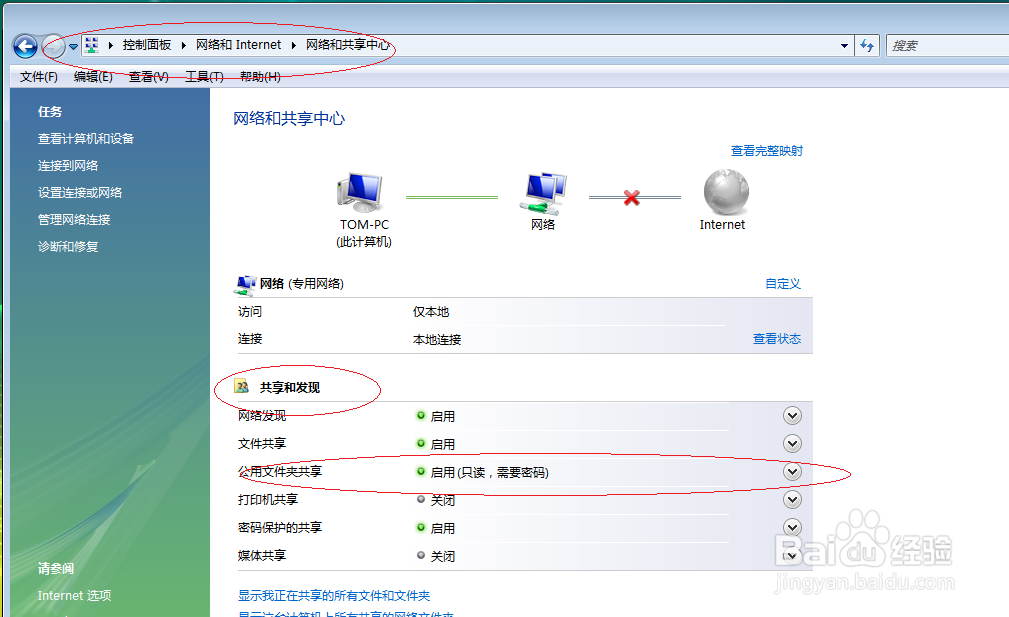Click green status light for 文件共享

click(421, 443)
